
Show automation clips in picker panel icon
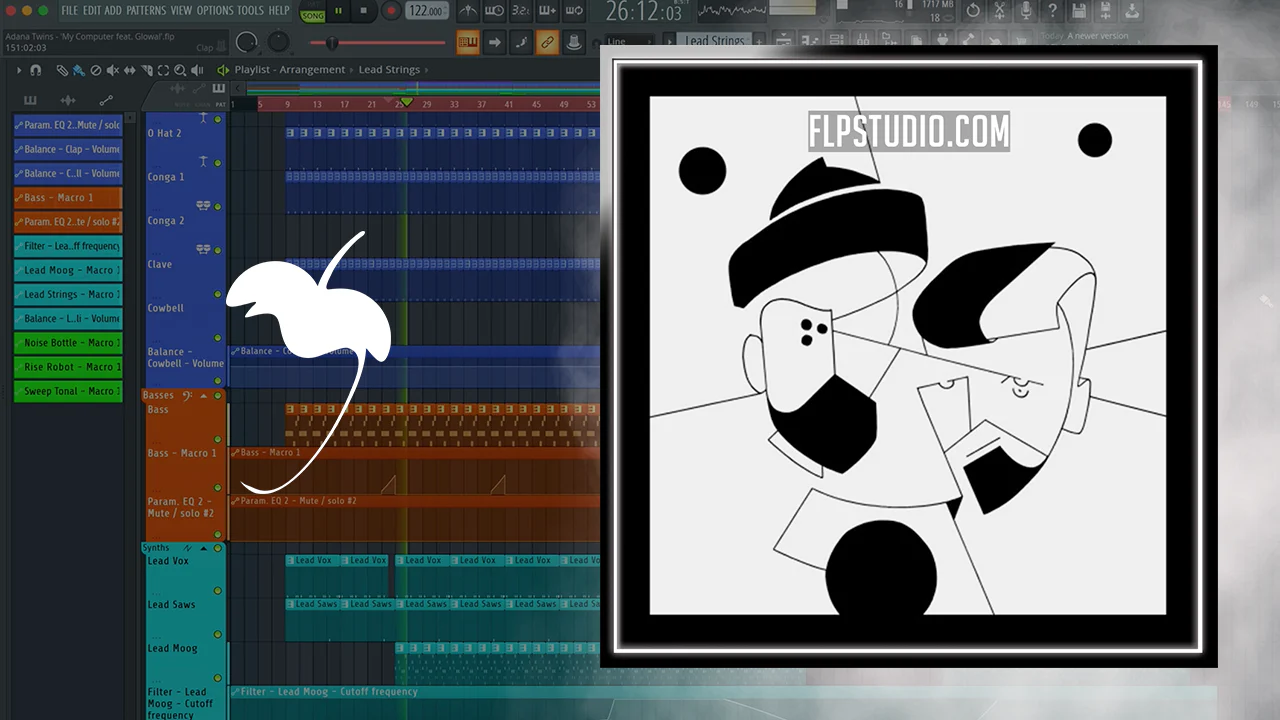tap(106, 100)
